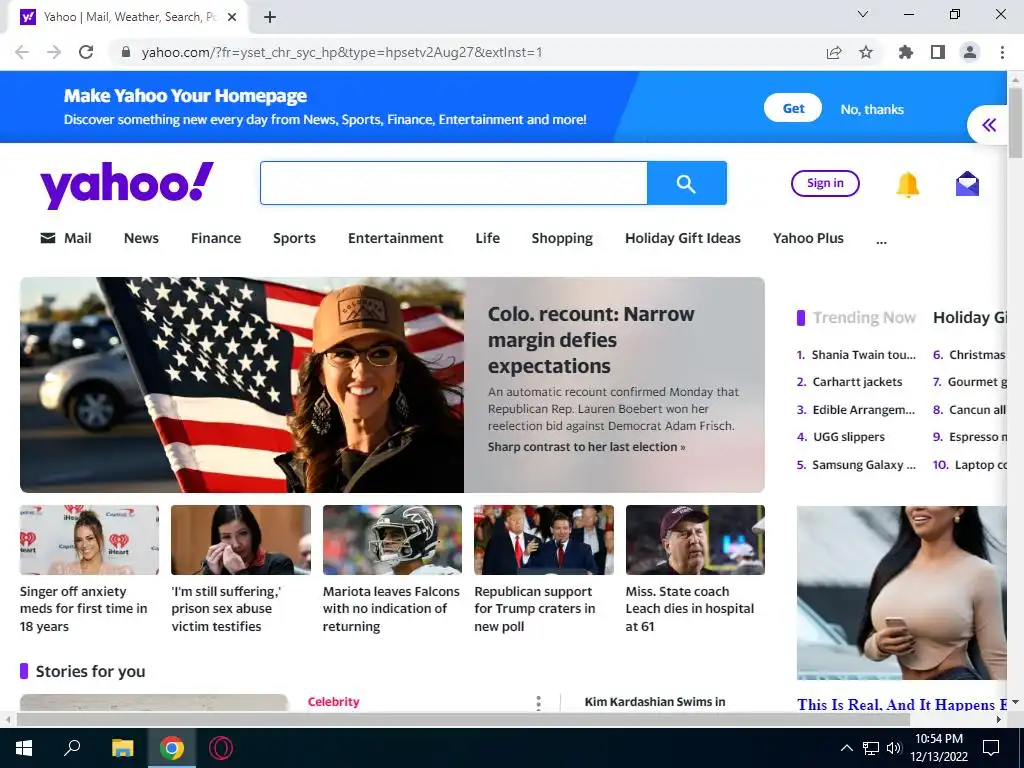The width and height of the screenshot is (1024, 768).
Task: Click the horizontal page scrollbar
Action: [463, 719]
